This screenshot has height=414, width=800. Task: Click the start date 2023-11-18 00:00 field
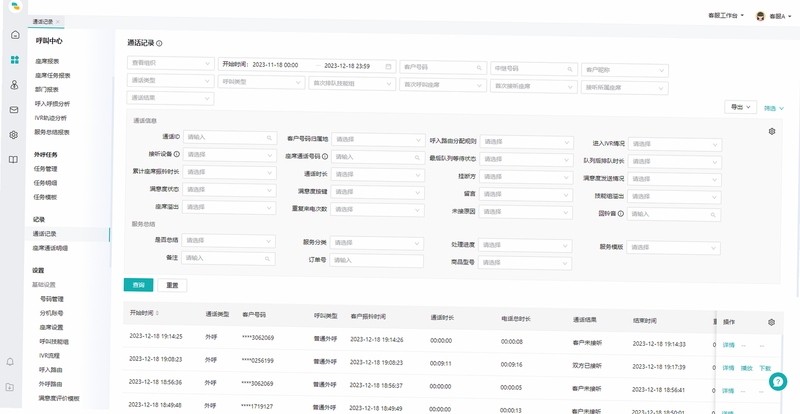276,65
